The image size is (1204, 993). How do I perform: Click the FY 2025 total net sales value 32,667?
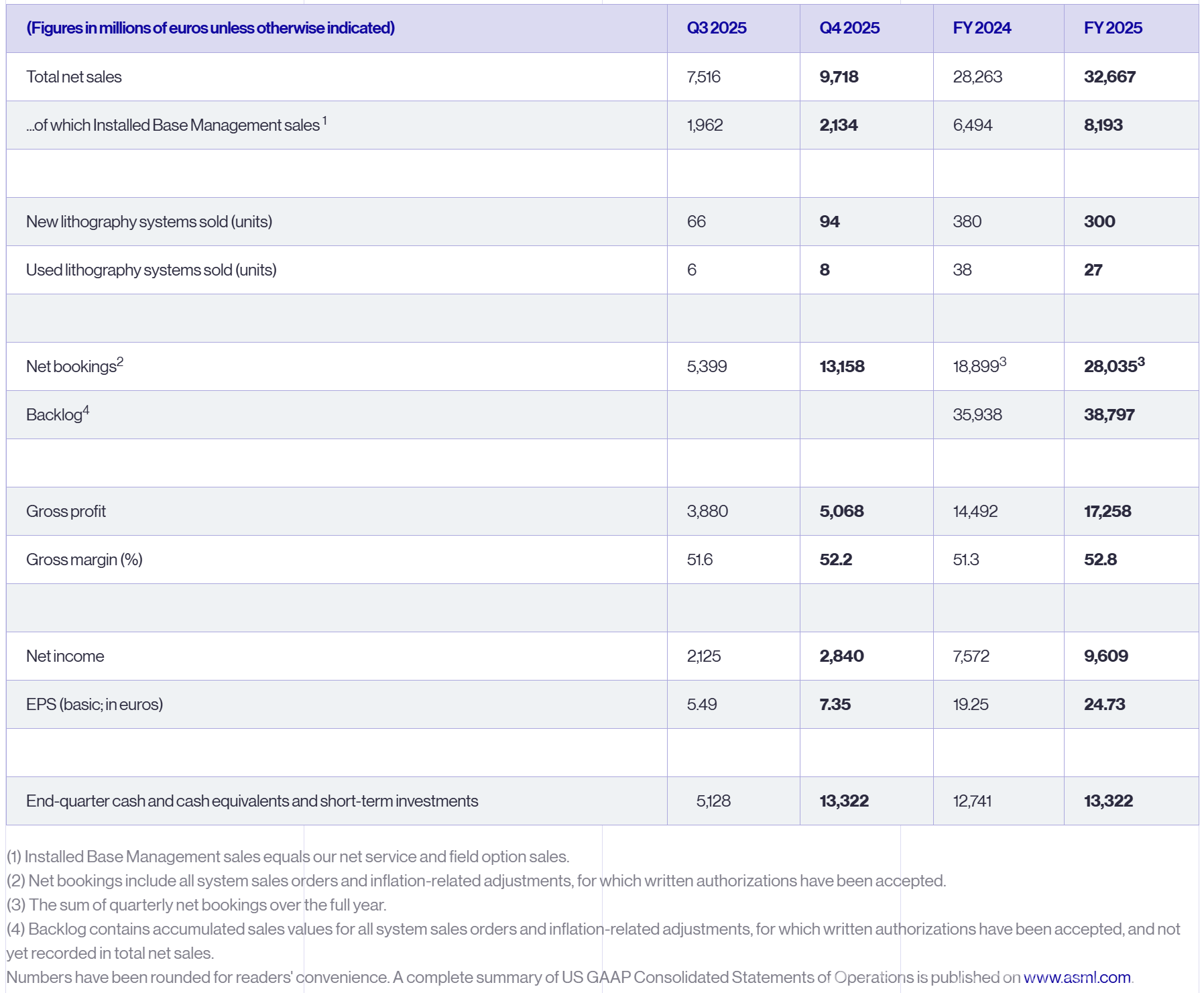click(1109, 77)
